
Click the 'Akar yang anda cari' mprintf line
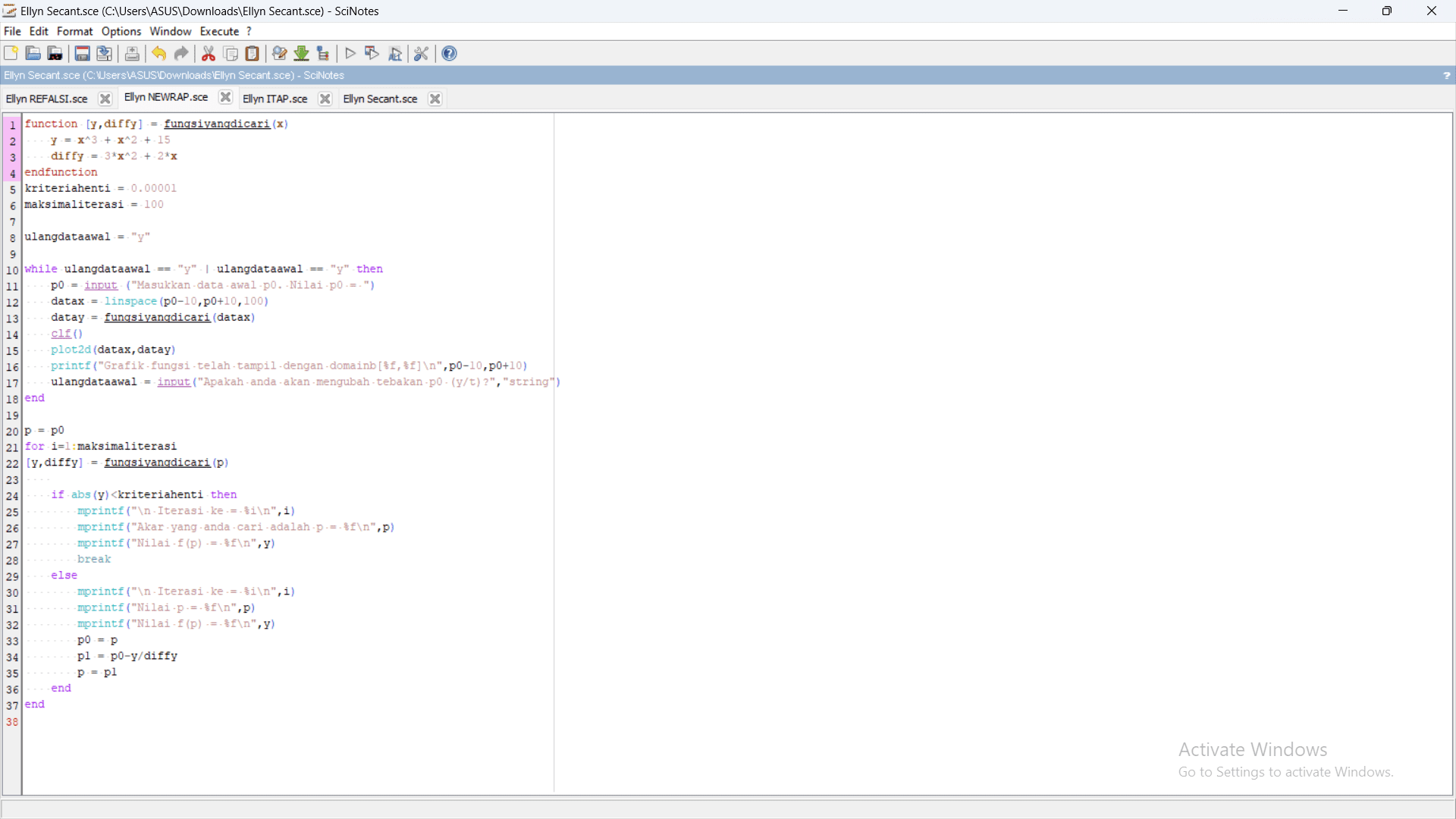coord(236,527)
